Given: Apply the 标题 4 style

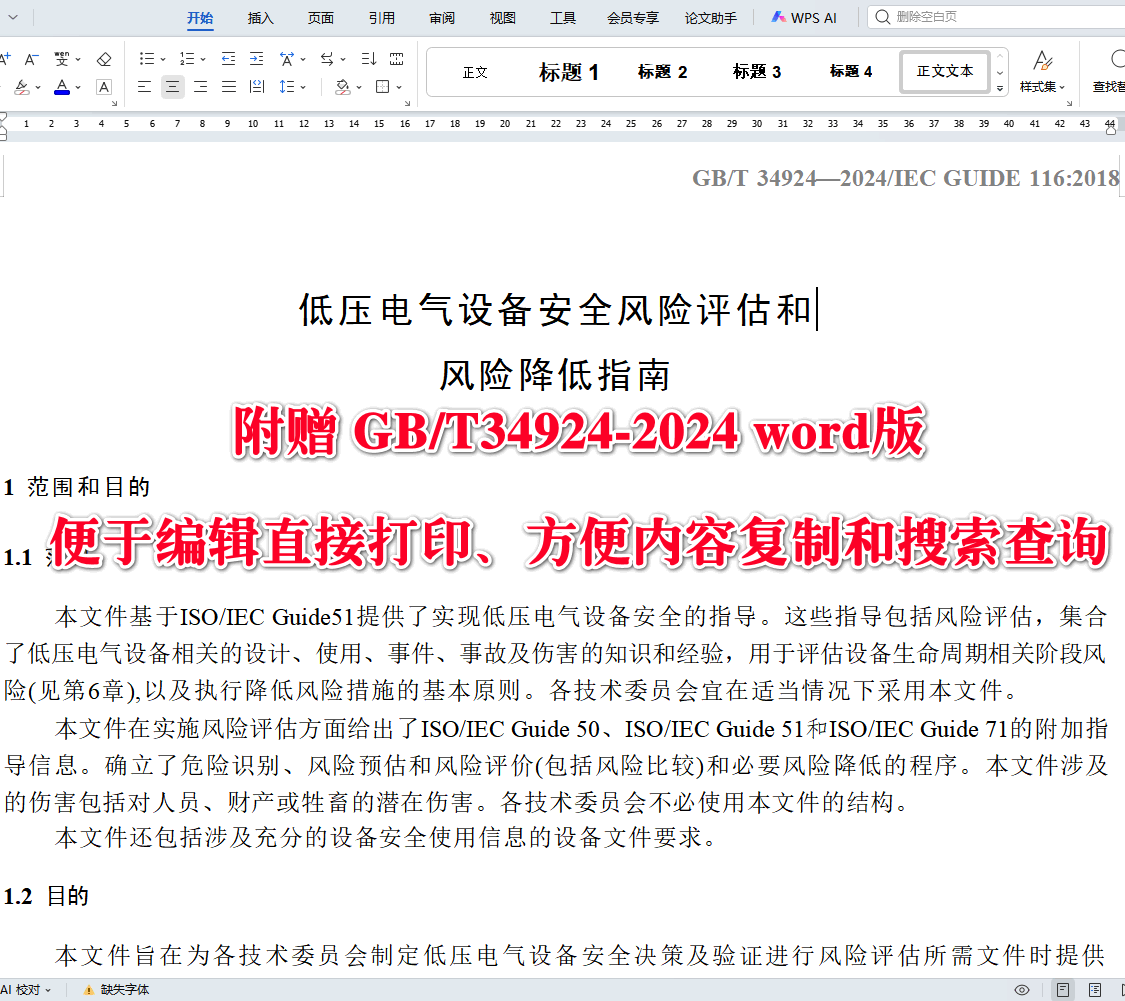Looking at the screenshot, I should [x=850, y=72].
